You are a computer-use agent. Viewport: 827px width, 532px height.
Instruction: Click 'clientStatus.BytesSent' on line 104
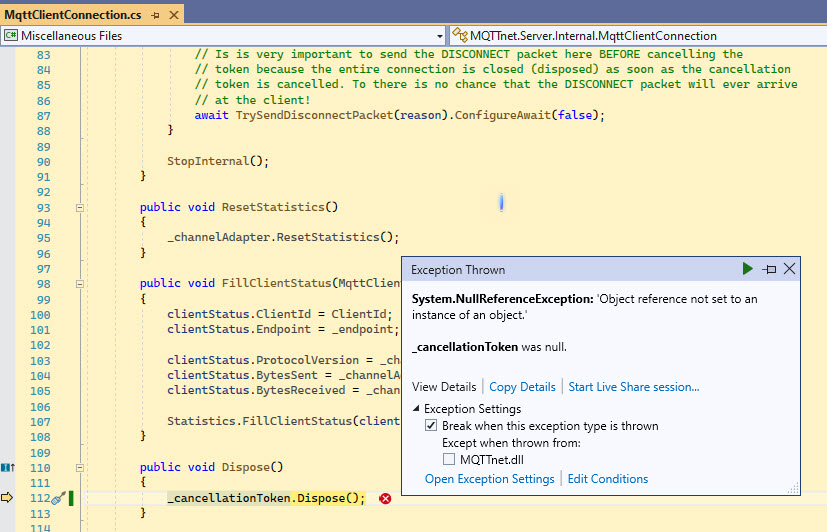click(243, 375)
